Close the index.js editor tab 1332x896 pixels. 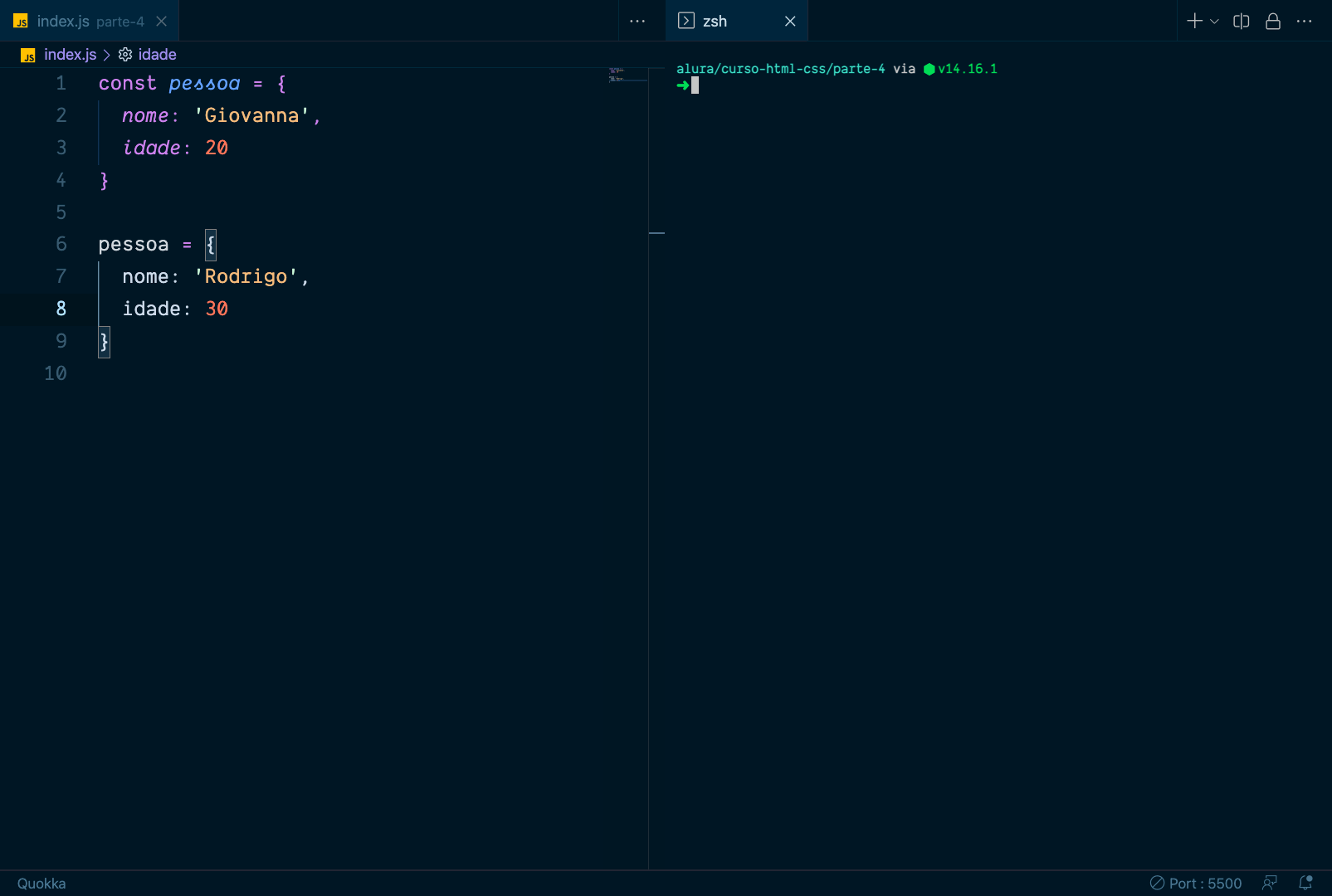point(162,22)
